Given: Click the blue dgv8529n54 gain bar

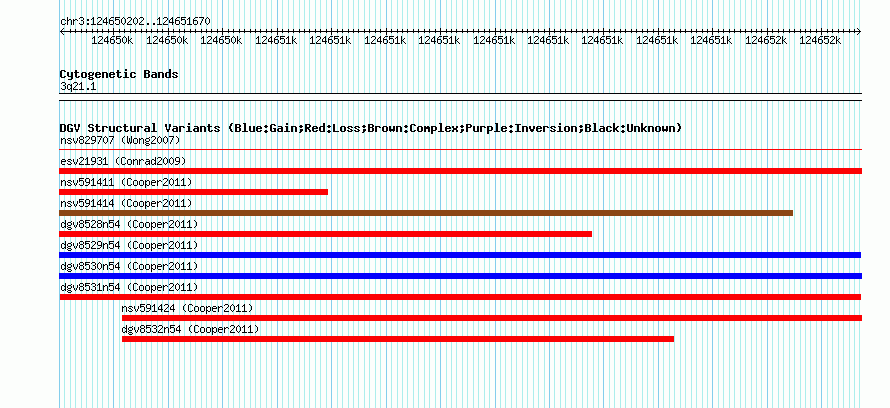Looking at the screenshot, I should click(x=460, y=255).
